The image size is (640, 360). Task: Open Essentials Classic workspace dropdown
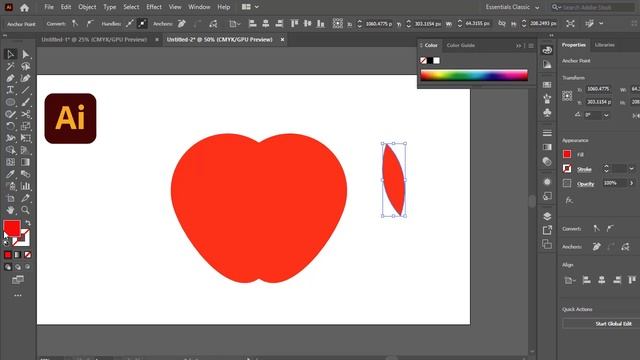coord(512,7)
